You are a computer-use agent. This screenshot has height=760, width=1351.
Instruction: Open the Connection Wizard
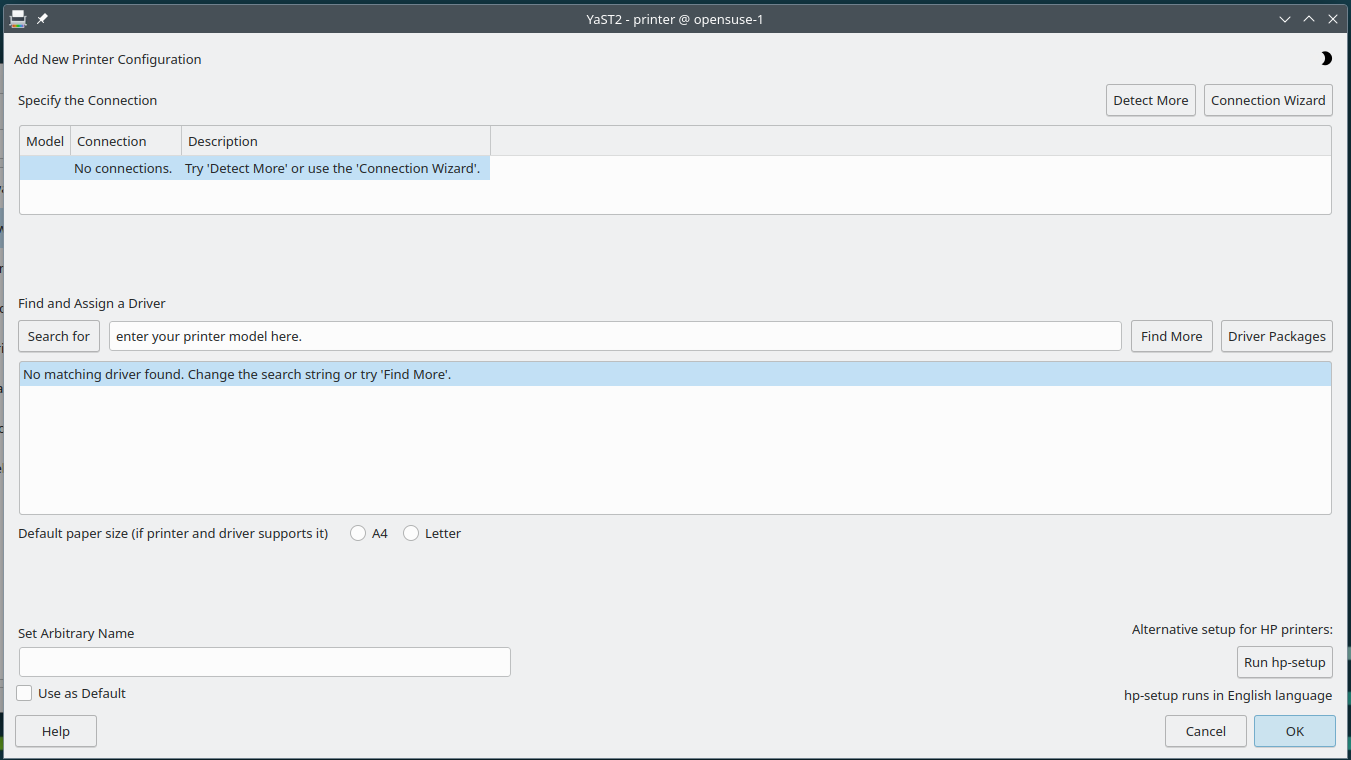1267,100
